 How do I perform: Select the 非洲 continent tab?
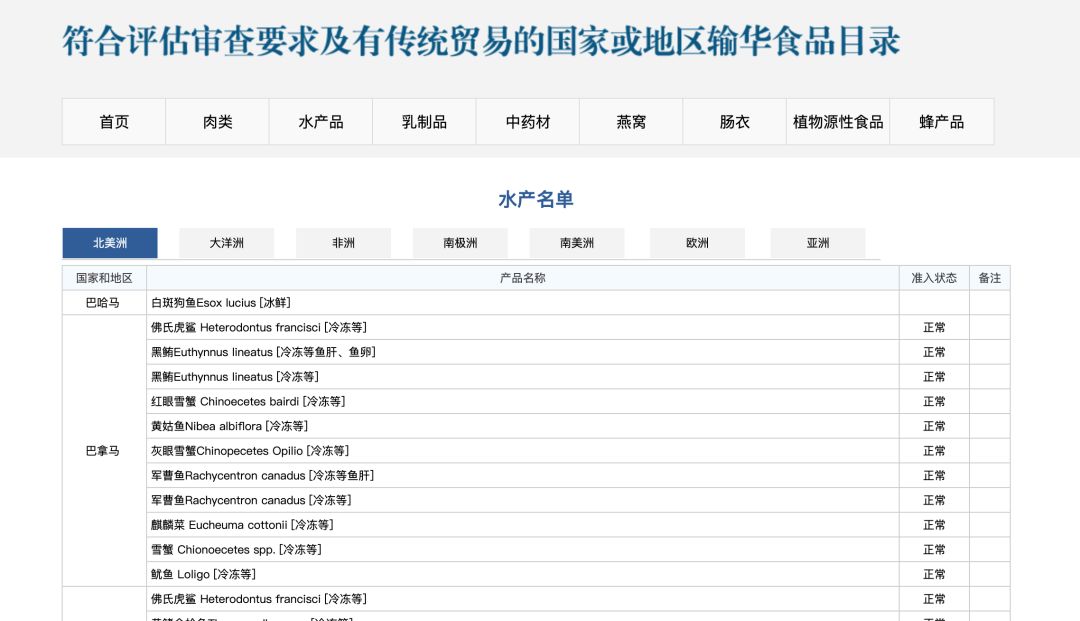[x=344, y=243]
